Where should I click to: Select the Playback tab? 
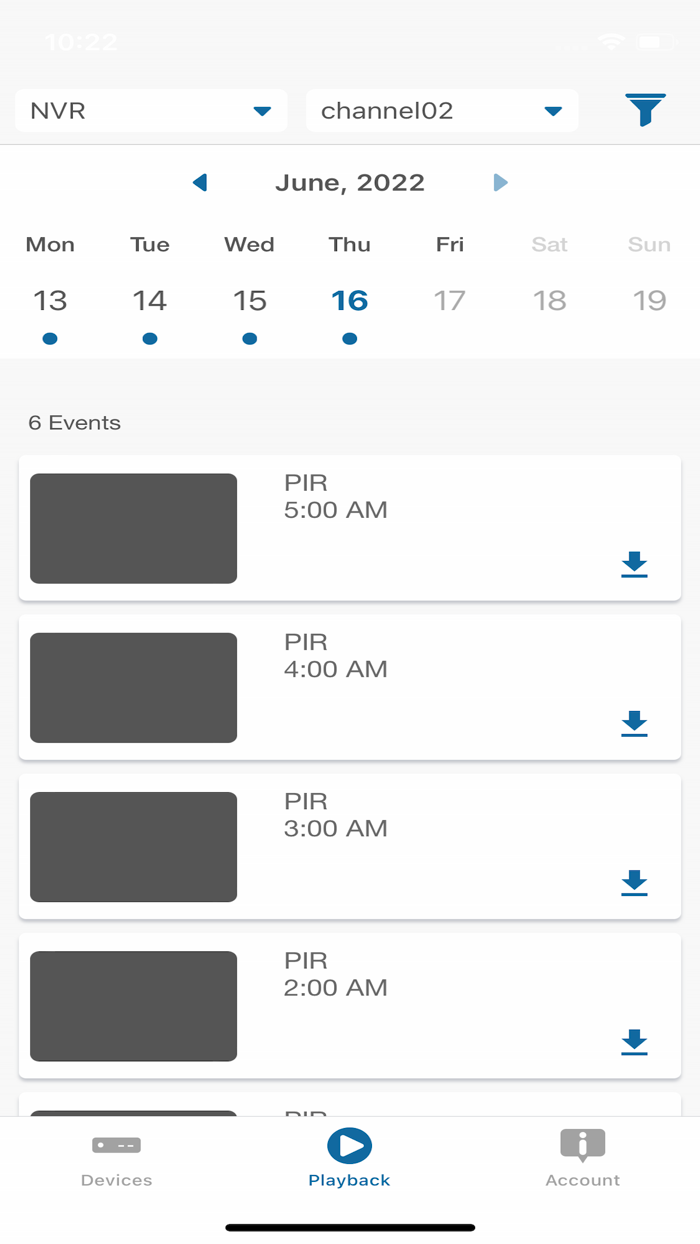349,1160
